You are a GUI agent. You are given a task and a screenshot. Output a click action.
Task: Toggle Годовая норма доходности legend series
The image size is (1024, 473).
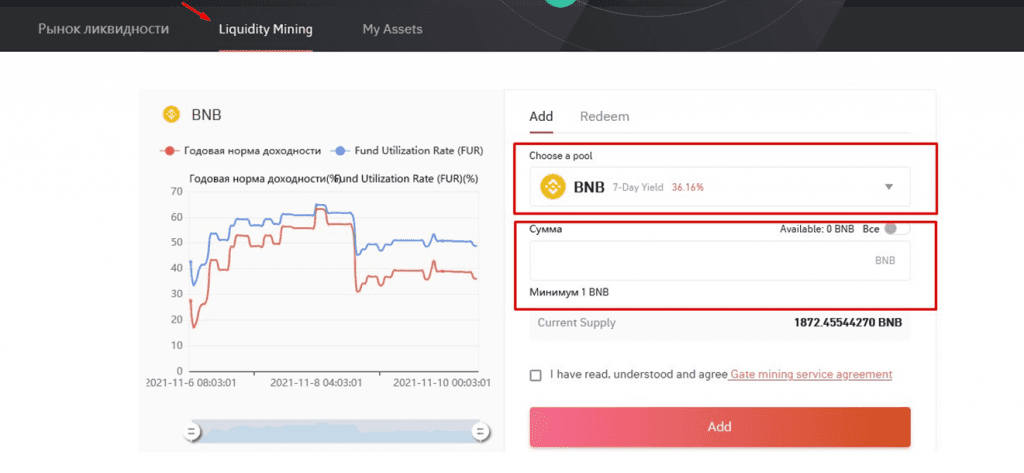pyautogui.click(x=241, y=151)
